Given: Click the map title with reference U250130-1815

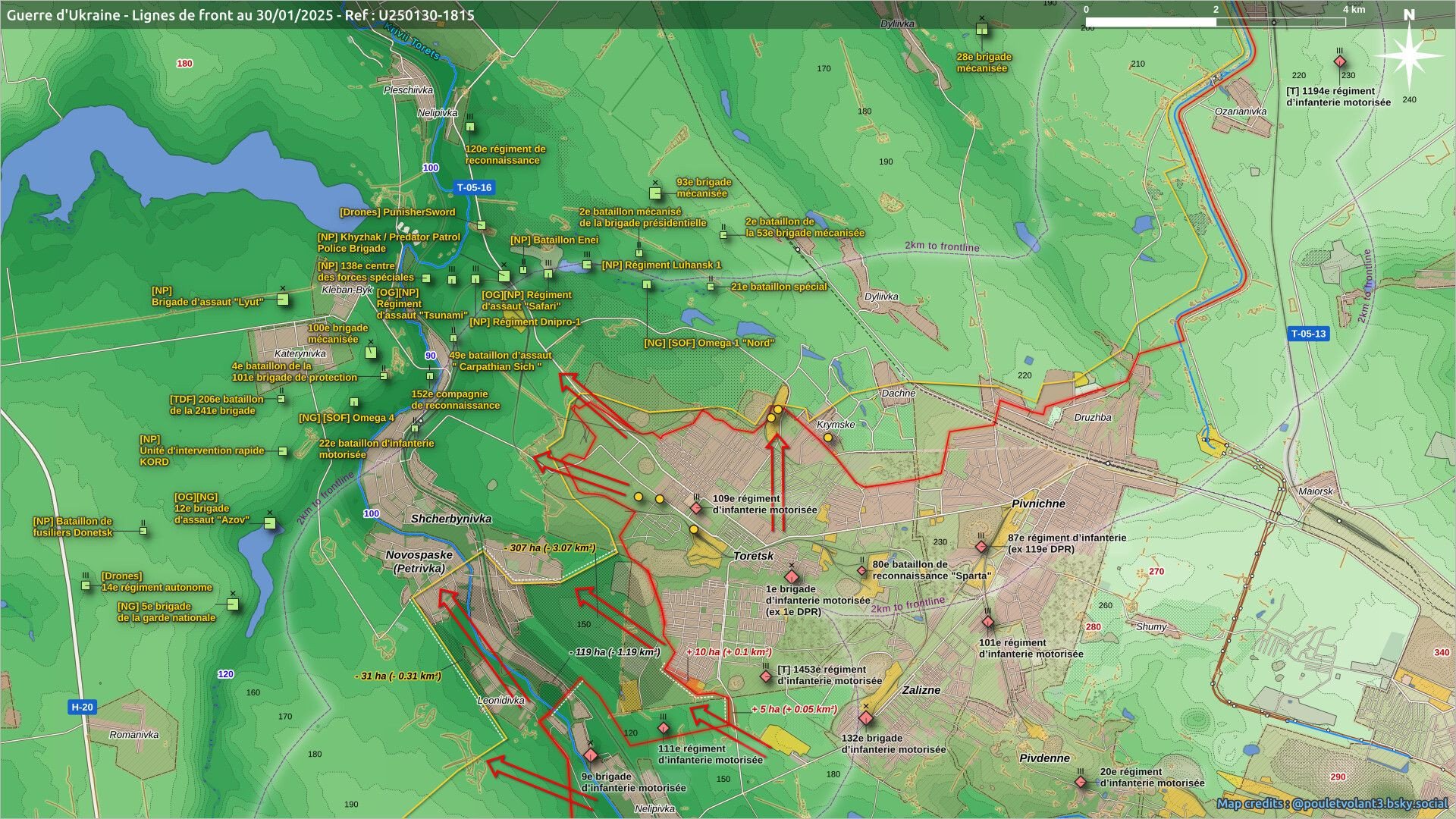Looking at the screenshot, I should (x=240, y=14).
